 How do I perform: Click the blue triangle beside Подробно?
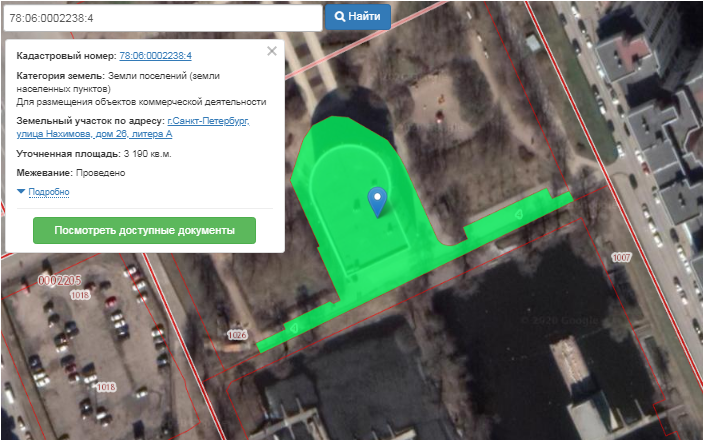(21, 191)
